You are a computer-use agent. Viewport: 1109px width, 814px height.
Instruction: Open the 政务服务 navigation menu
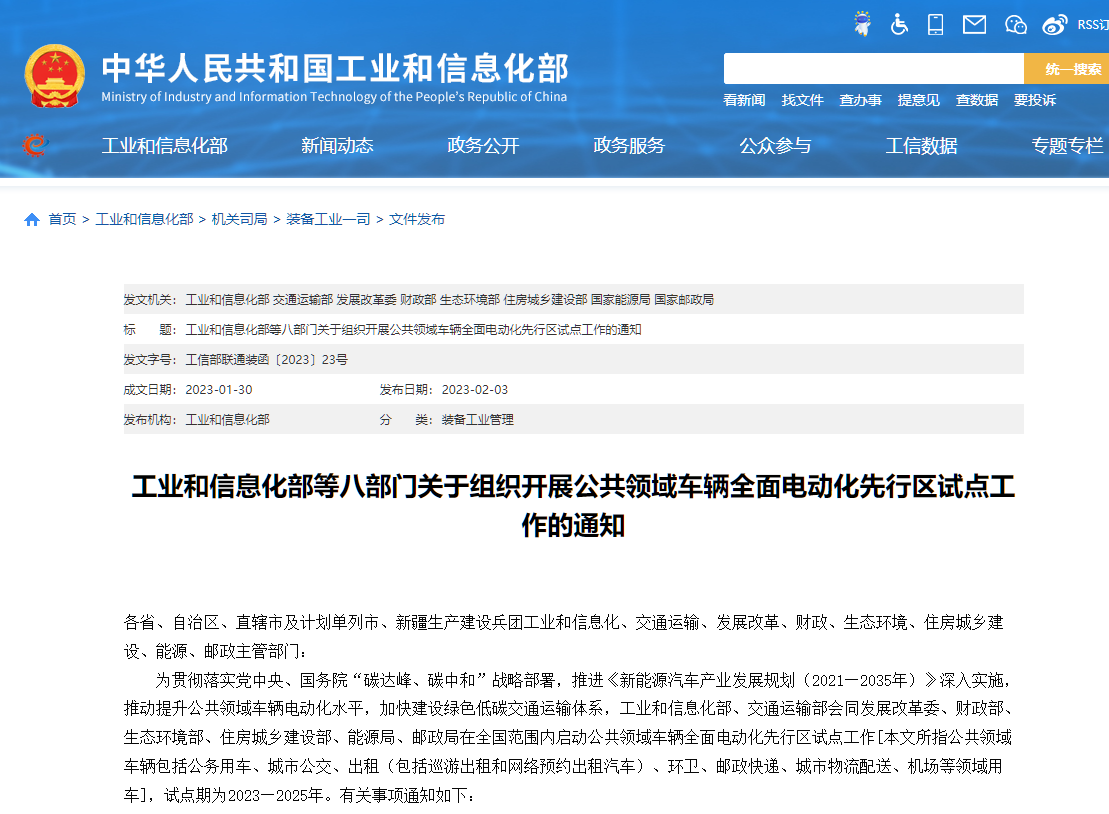tap(629, 146)
